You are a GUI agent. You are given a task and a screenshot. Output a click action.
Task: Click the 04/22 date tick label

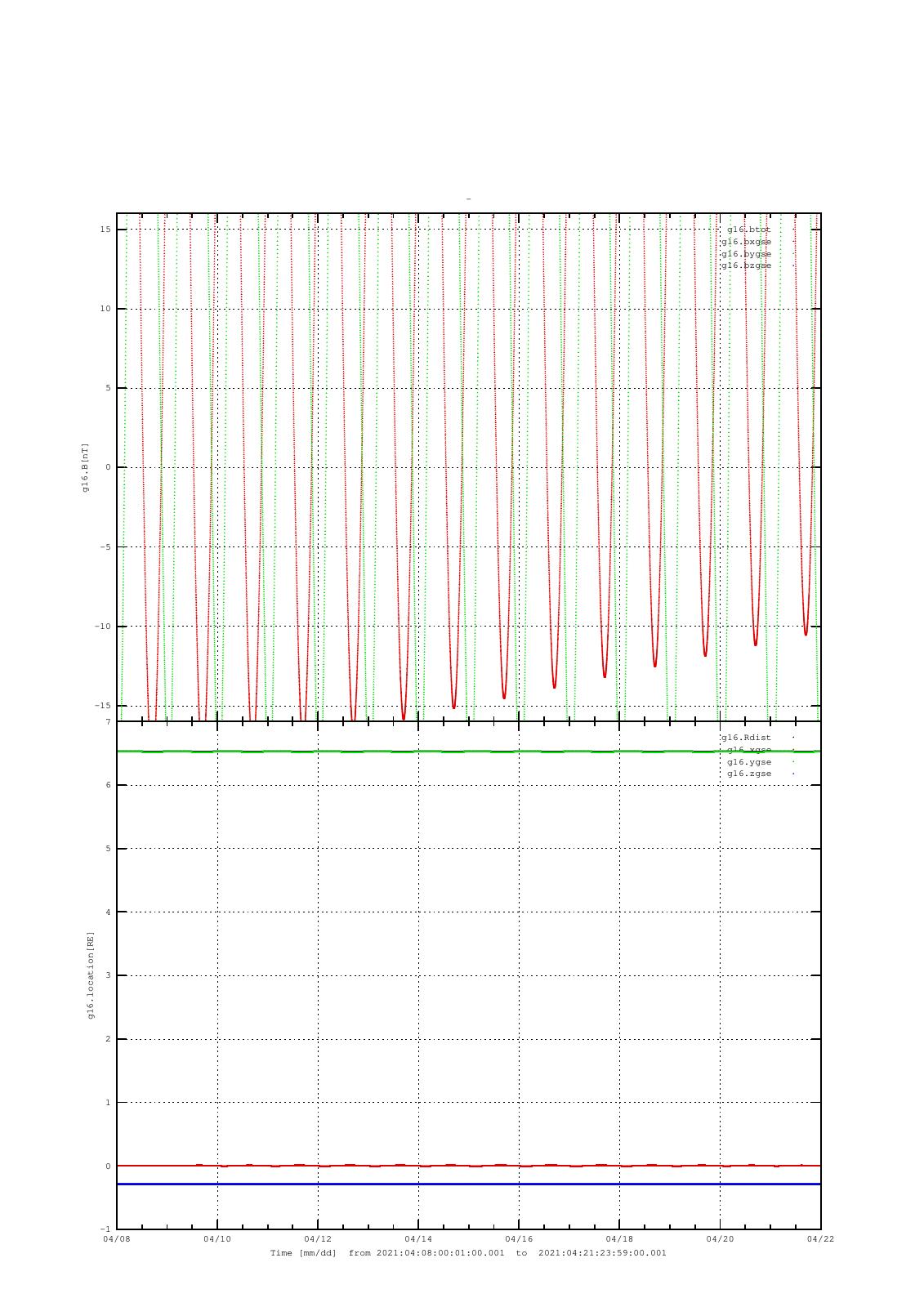click(x=820, y=1239)
